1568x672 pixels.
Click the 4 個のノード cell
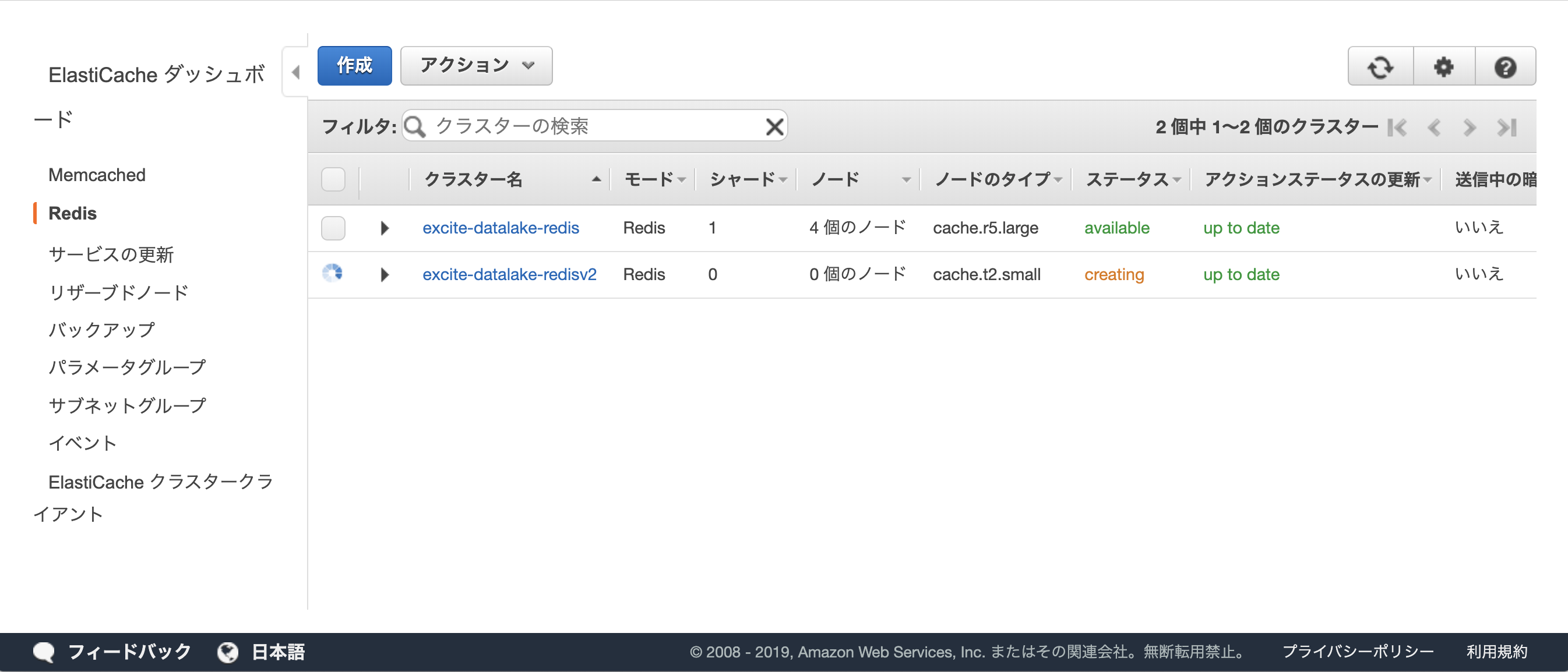pyautogui.click(x=858, y=228)
